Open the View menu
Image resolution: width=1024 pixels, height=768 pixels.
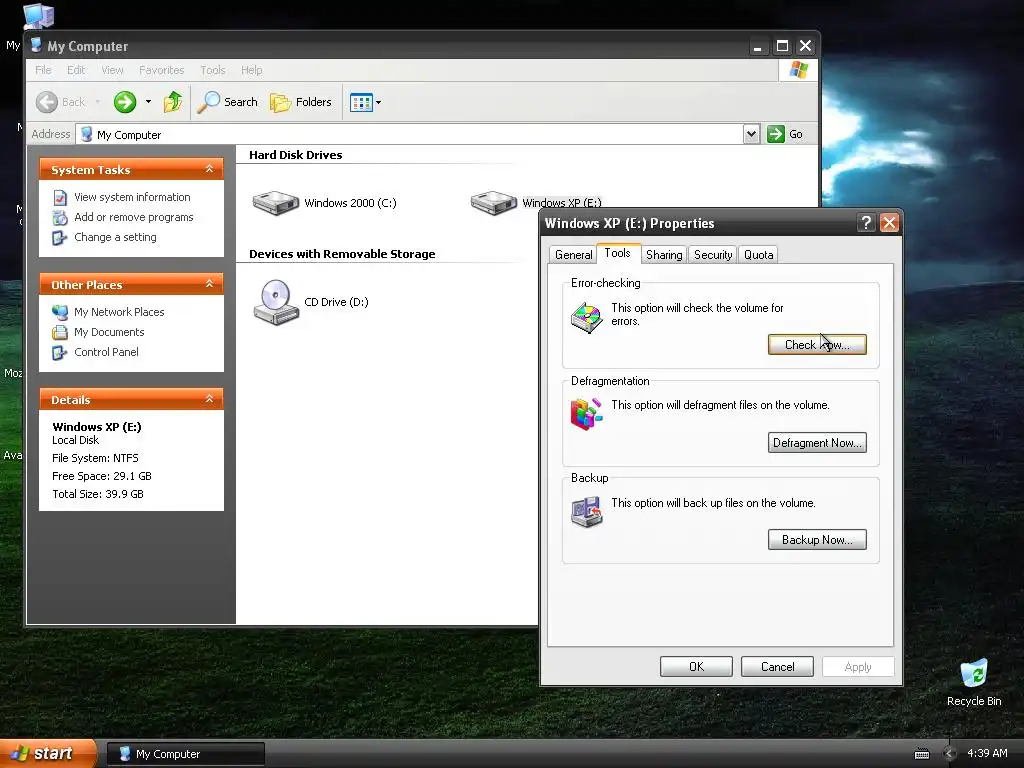click(x=112, y=70)
